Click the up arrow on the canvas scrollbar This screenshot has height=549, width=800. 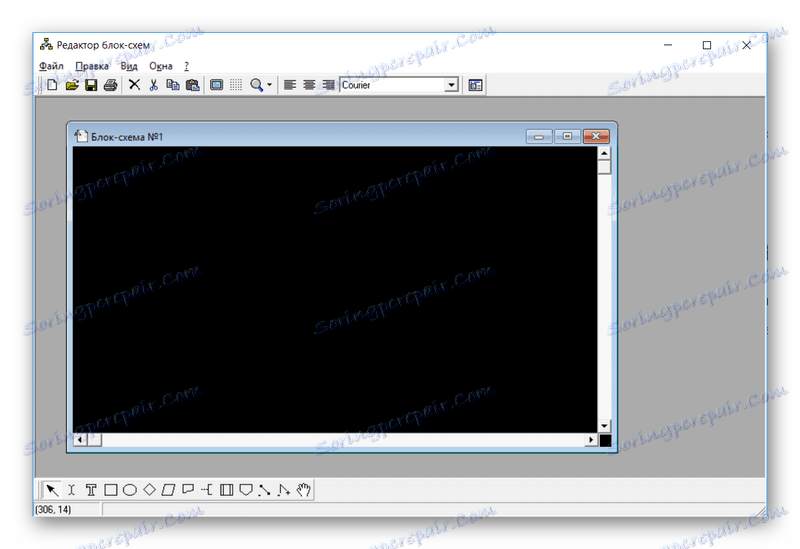point(604,153)
